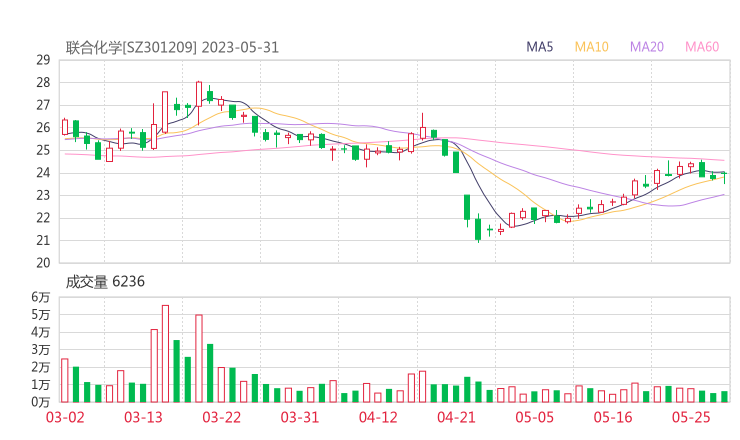Click the volume axis label 6万
The image size is (740, 440).
[41, 297]
